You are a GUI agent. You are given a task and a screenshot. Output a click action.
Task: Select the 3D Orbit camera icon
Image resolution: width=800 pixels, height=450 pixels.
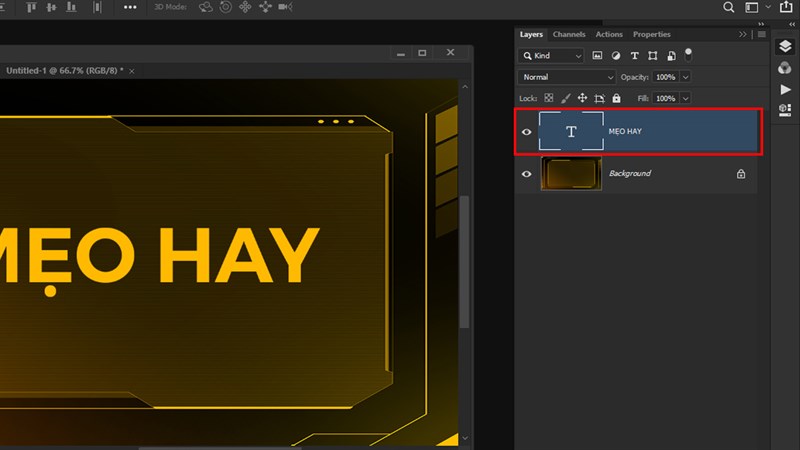(206, 7)
